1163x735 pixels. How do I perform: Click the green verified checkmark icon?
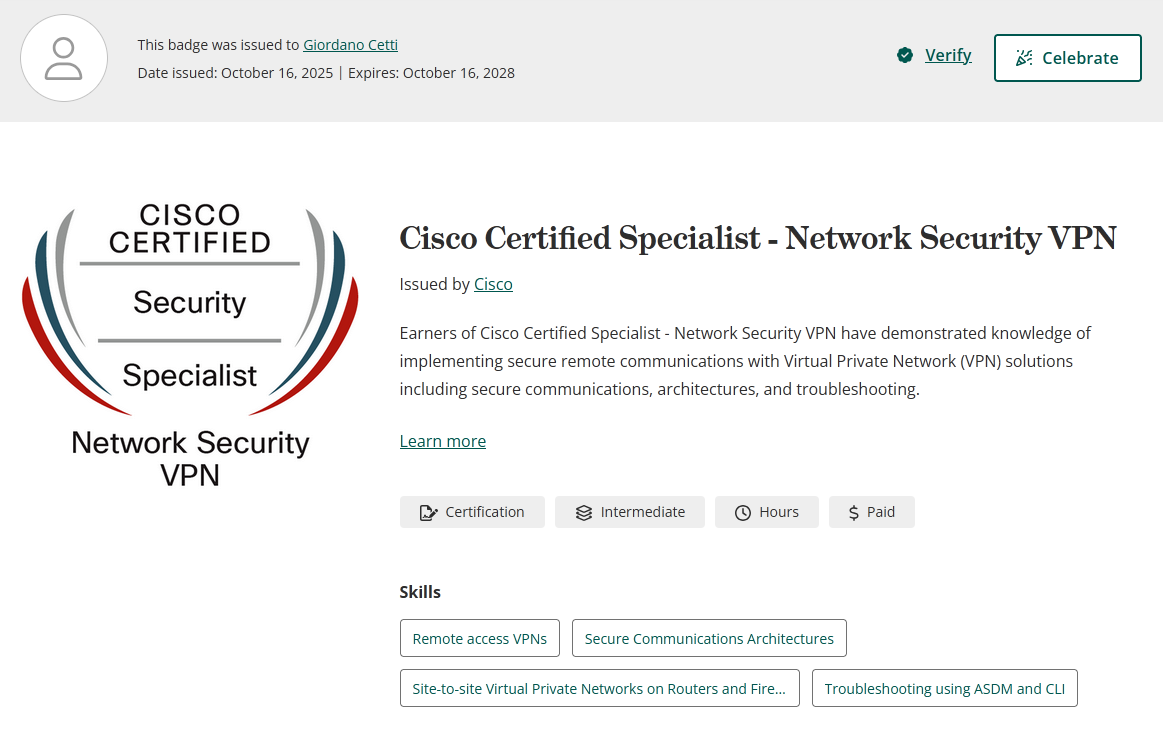904,55
